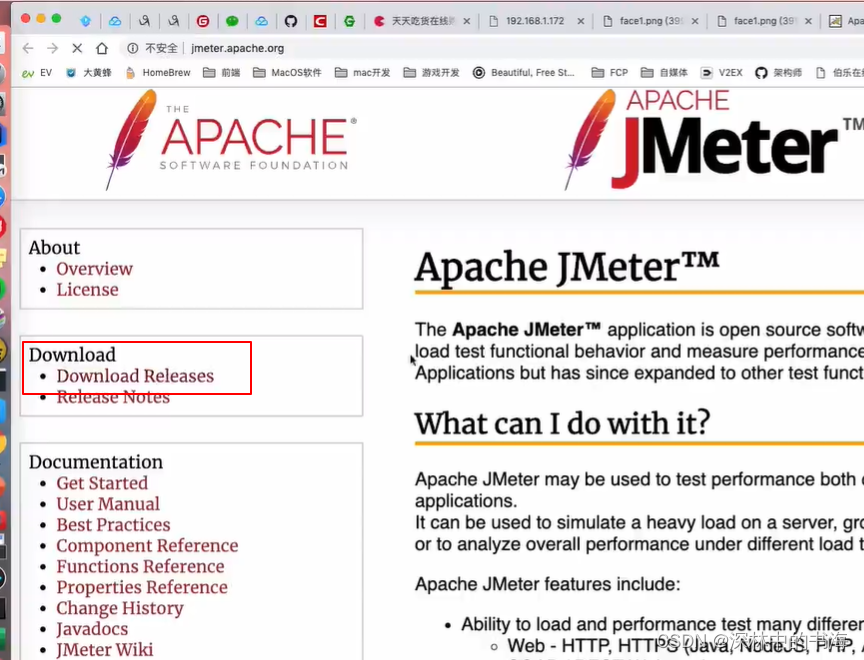Click the Apache JMeter logo

point(714,140)
